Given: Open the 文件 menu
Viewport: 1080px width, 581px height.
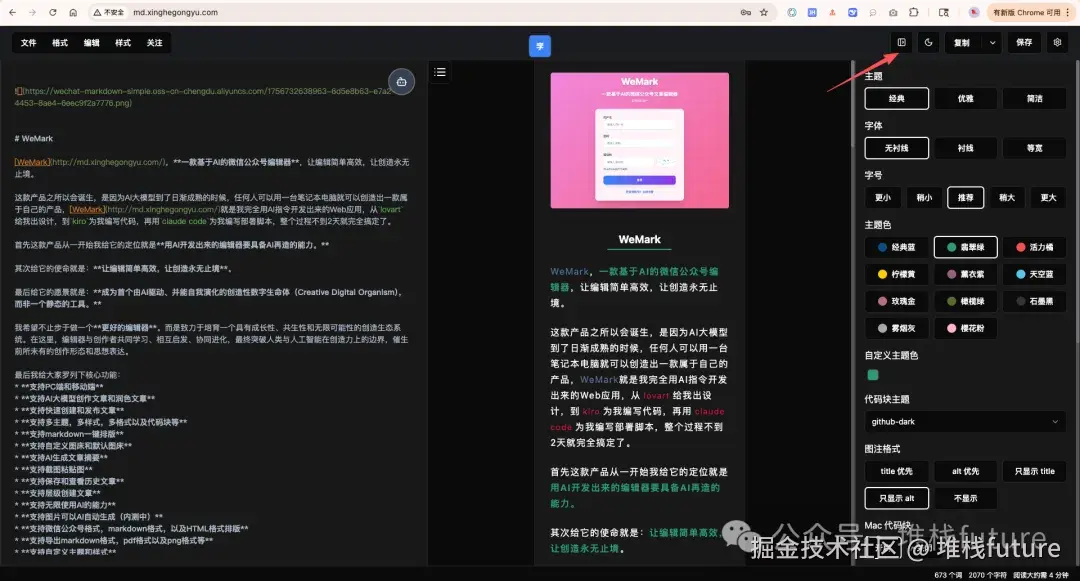Looking at the screenshot, I should tap(29, 42).
